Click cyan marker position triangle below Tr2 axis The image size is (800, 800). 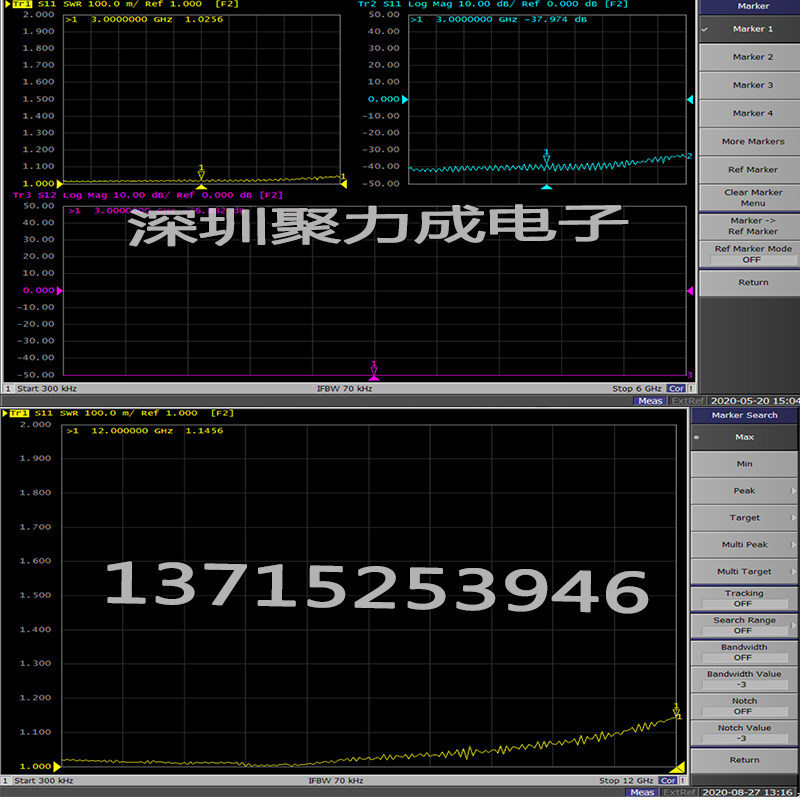click(546, 187)
